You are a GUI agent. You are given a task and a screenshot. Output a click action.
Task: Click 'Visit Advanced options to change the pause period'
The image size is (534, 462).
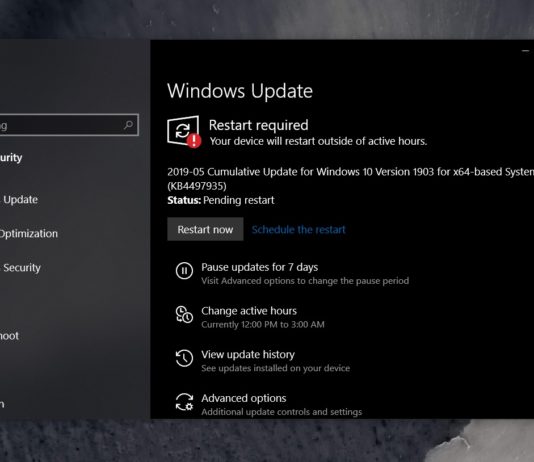click(x=305, y=281)
